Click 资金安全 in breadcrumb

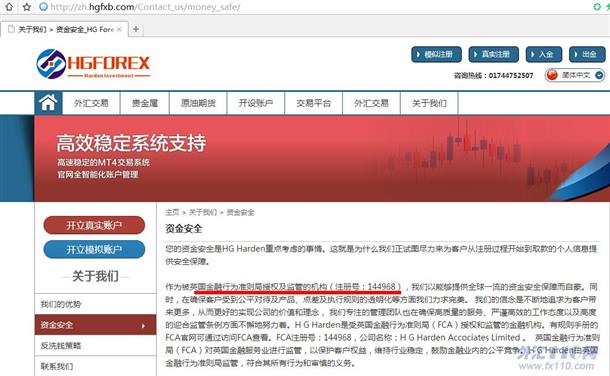click(x=240, y=212)
